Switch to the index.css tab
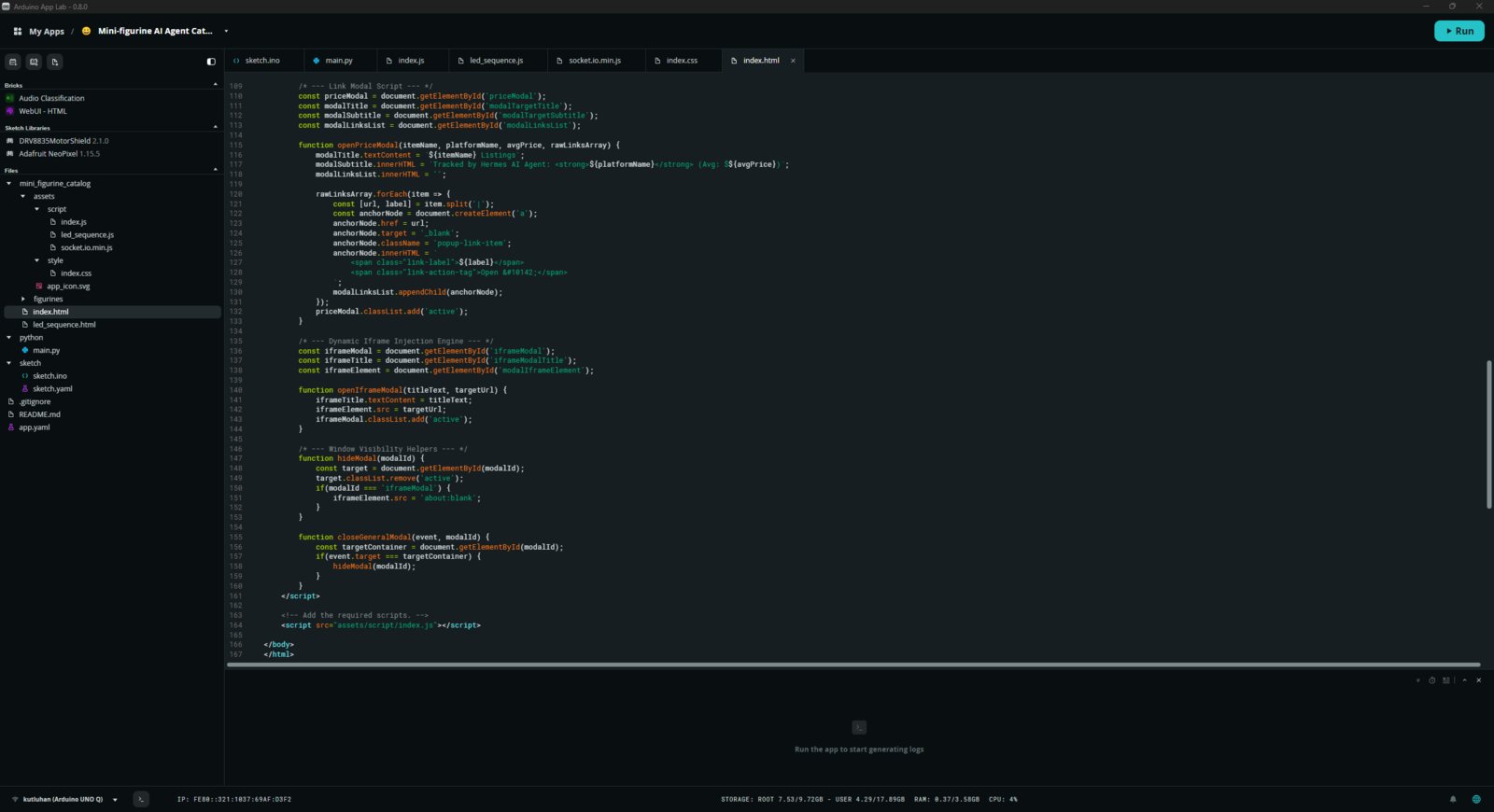 pos(682,61)
